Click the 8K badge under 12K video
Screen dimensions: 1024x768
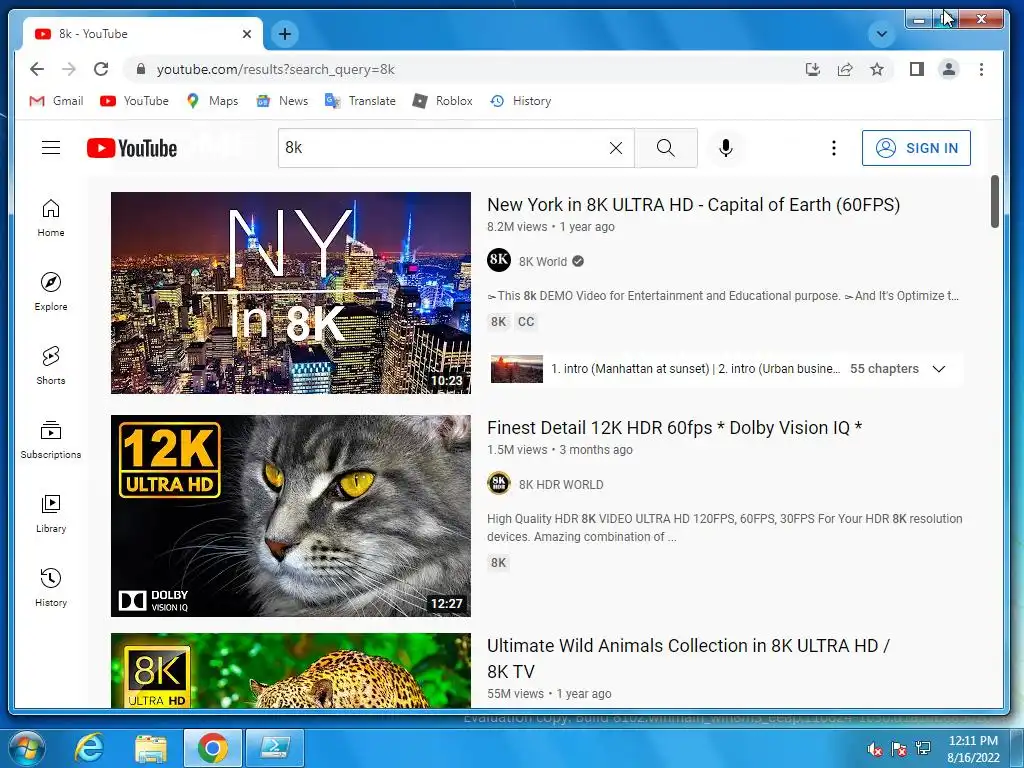tap(498, 563)
